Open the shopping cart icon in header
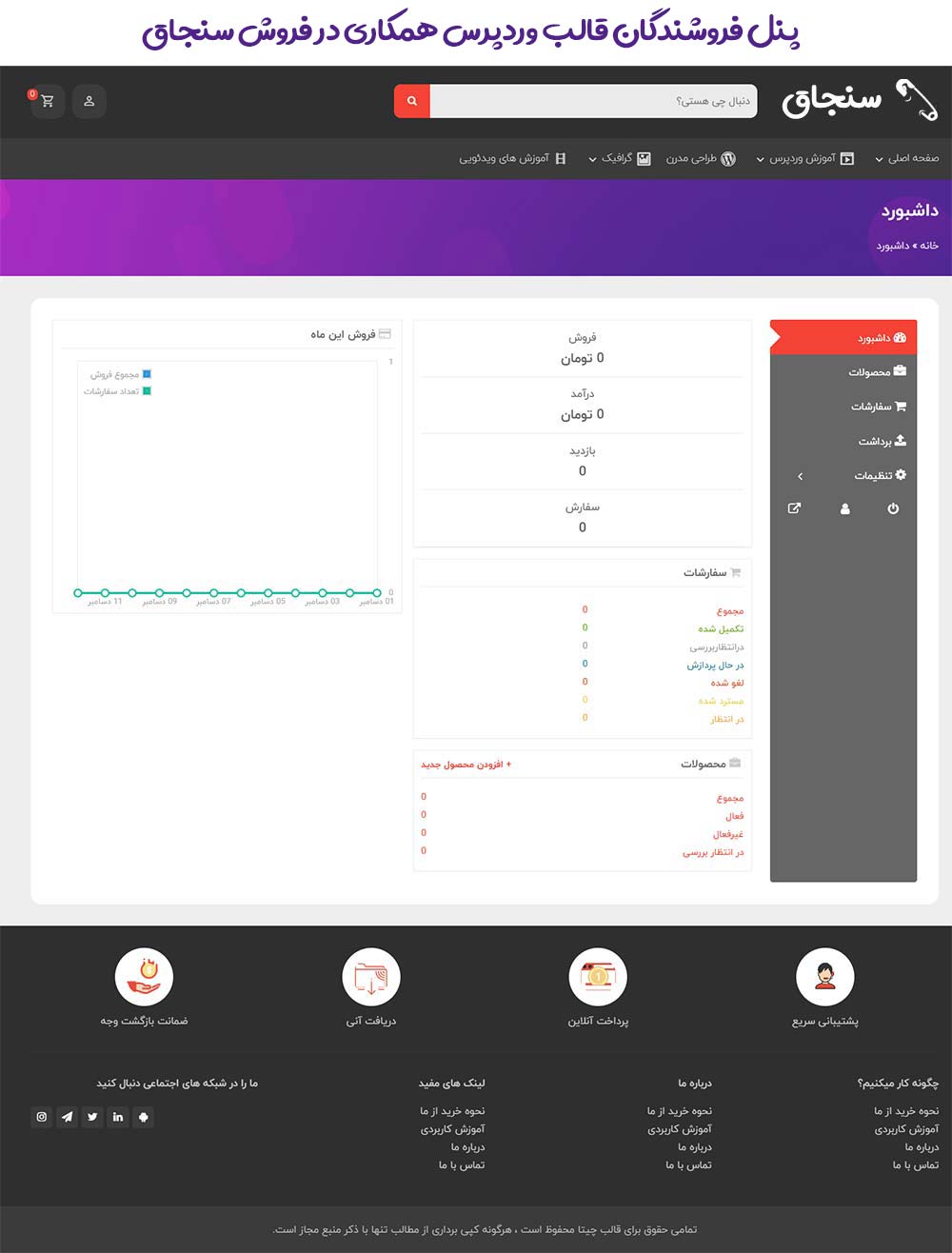 click(x=48, y=101)
